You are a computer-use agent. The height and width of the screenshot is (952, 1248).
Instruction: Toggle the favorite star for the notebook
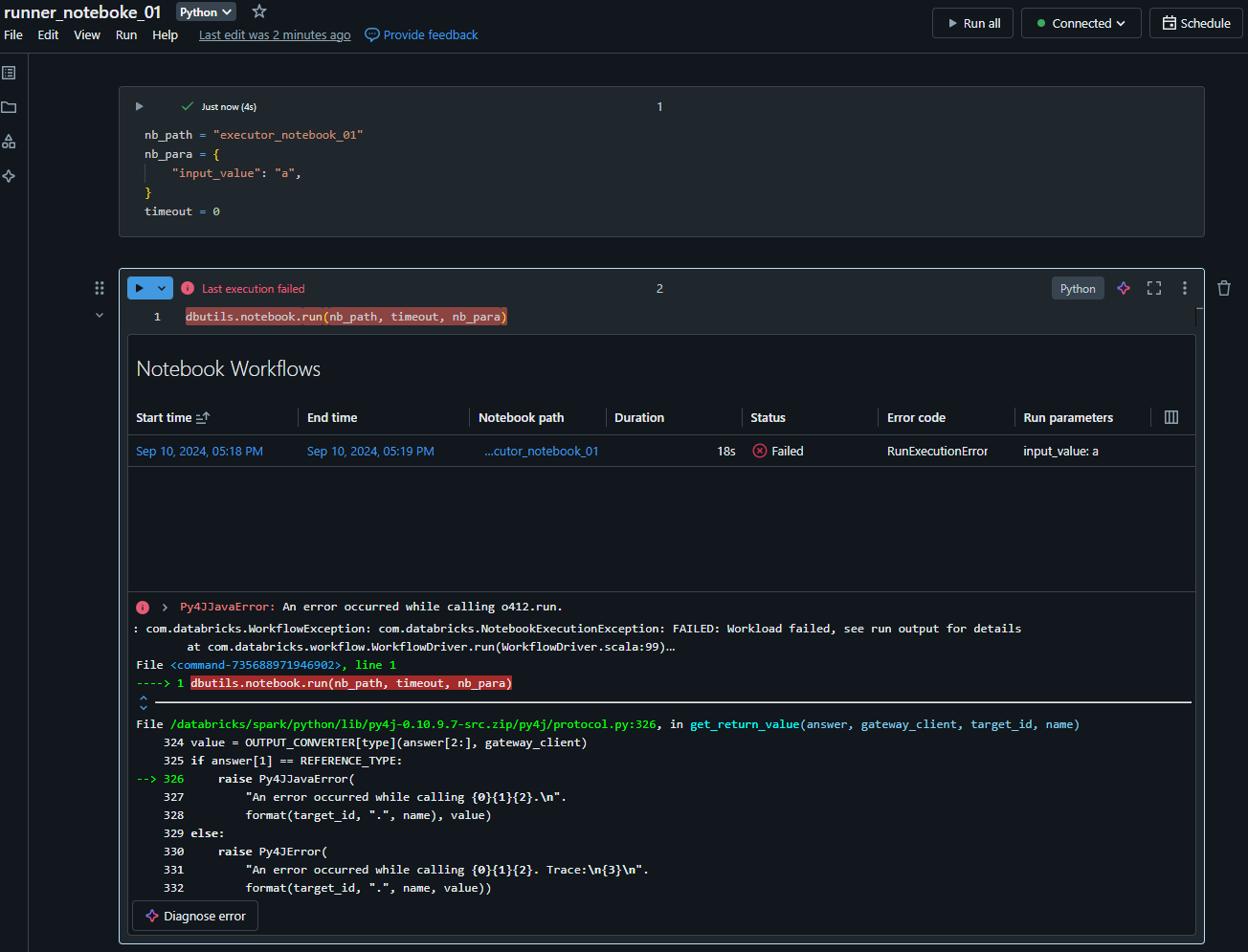258,12
